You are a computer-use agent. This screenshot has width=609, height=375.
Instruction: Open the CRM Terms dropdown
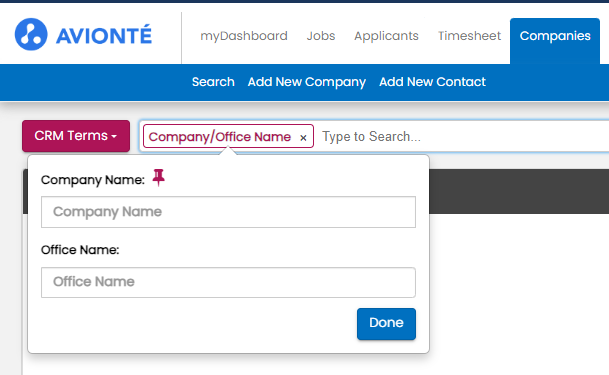tap(76, 136)
